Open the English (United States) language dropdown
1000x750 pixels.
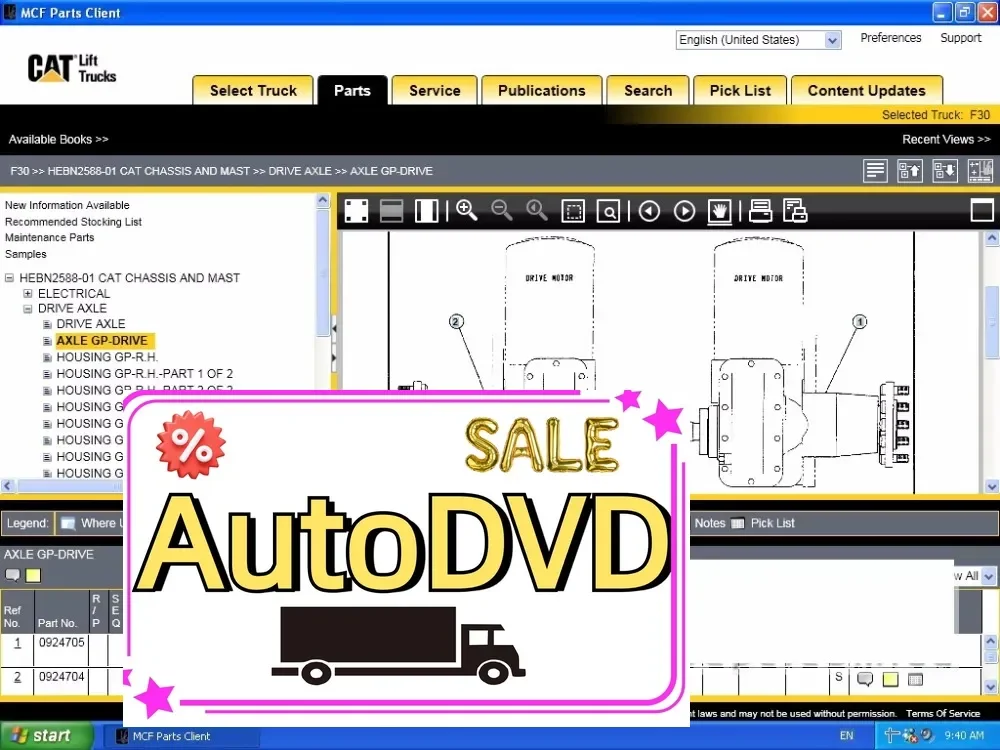point(832,39)
